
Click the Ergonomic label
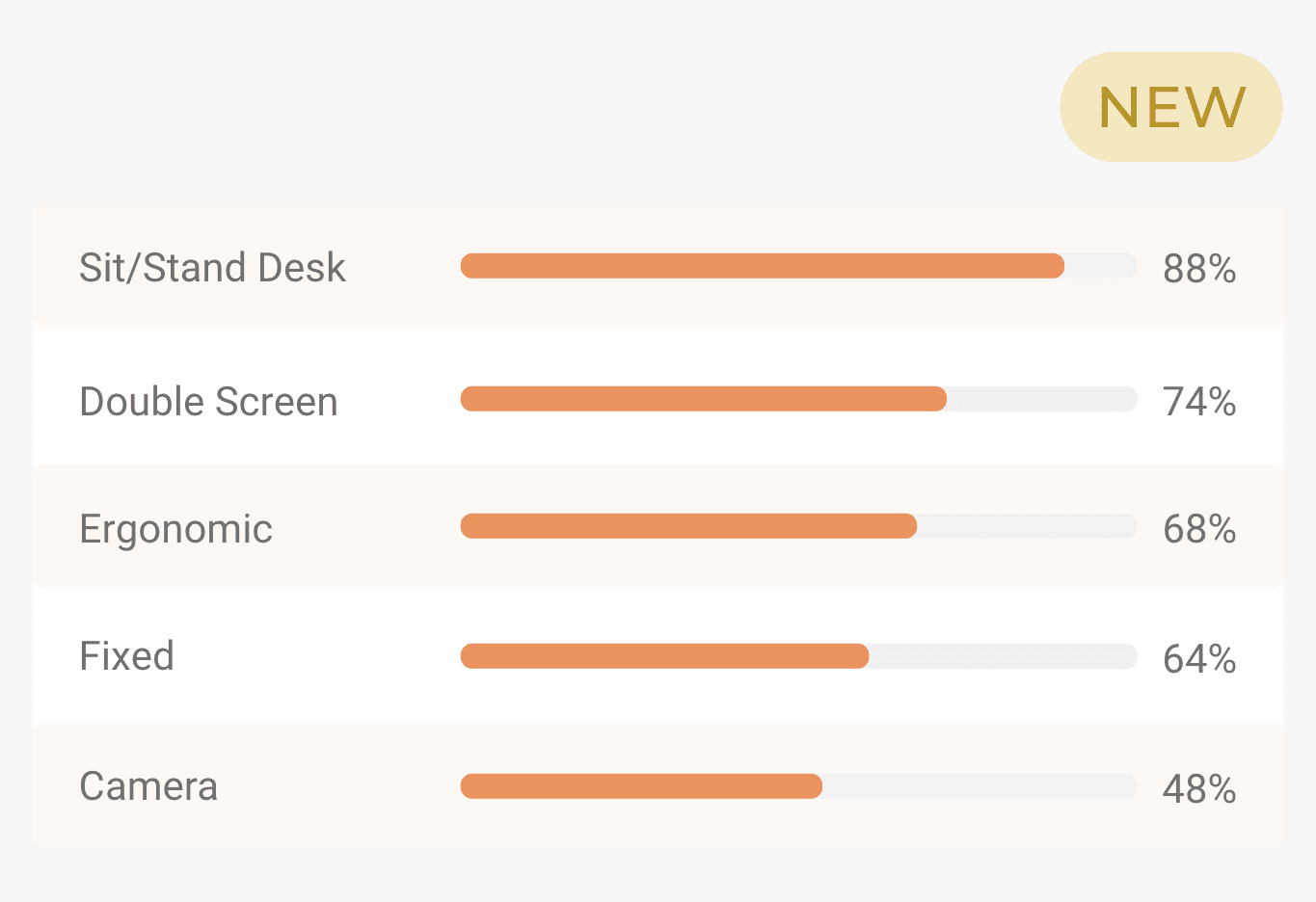(175, 529)
